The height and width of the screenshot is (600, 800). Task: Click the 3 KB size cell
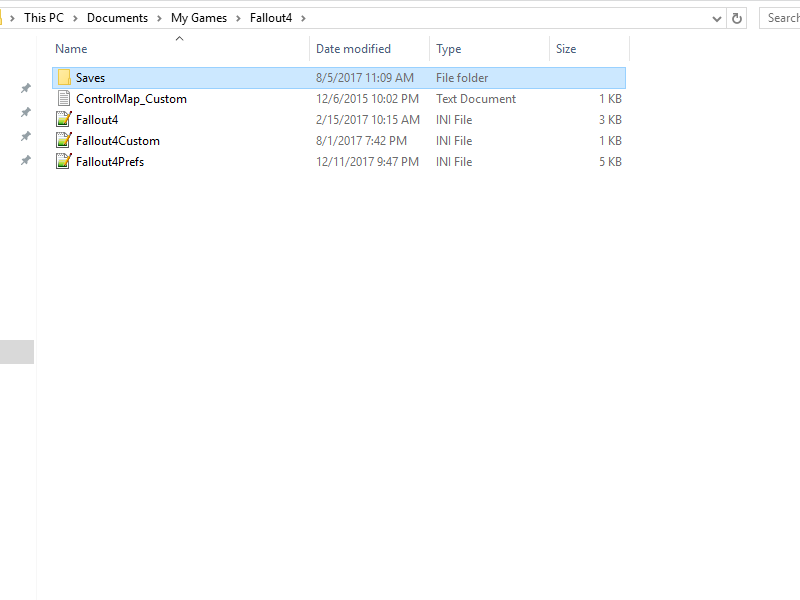click(610, 119)
